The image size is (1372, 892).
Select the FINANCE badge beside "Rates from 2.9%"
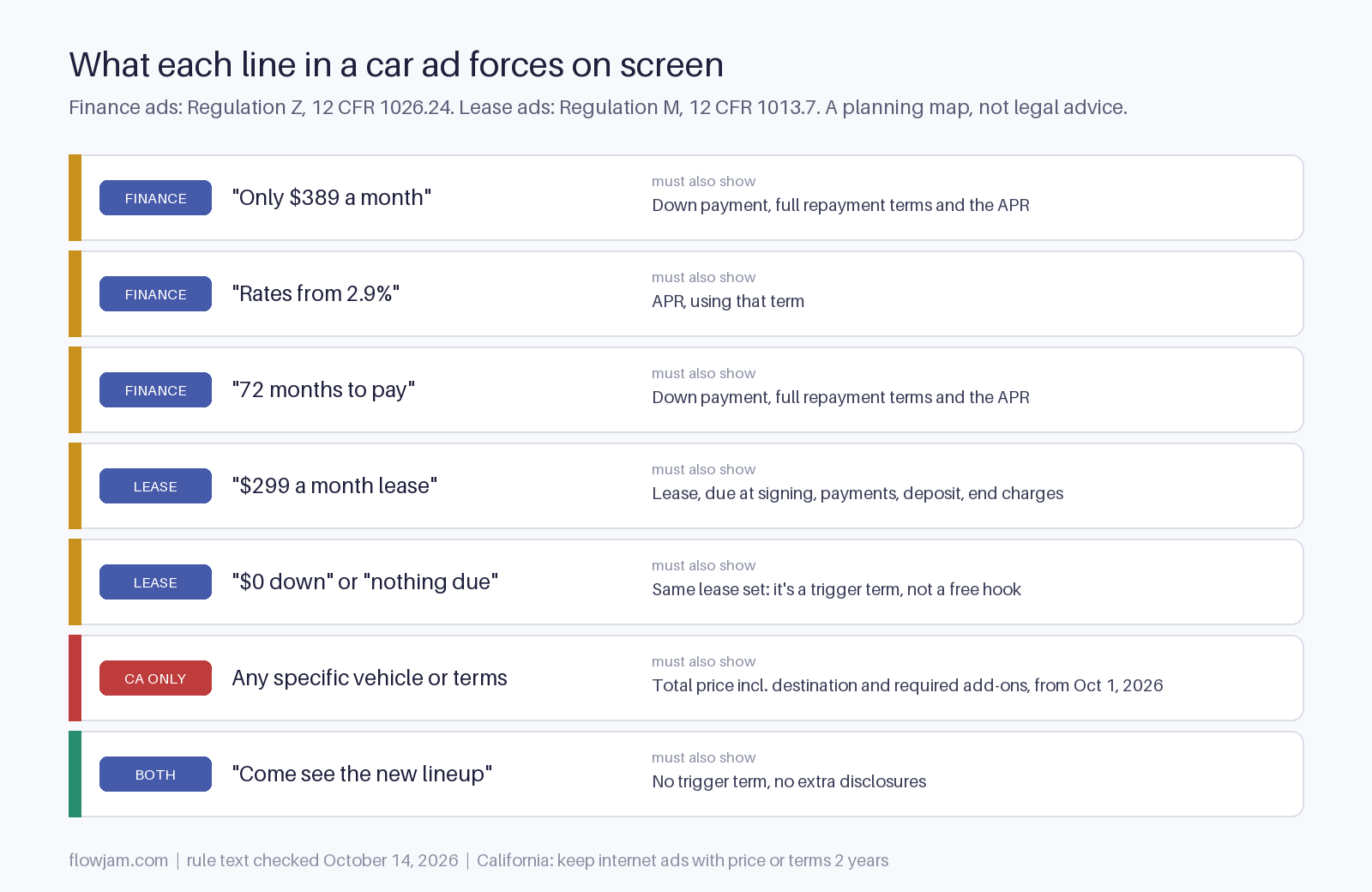[x=155, y=294]
